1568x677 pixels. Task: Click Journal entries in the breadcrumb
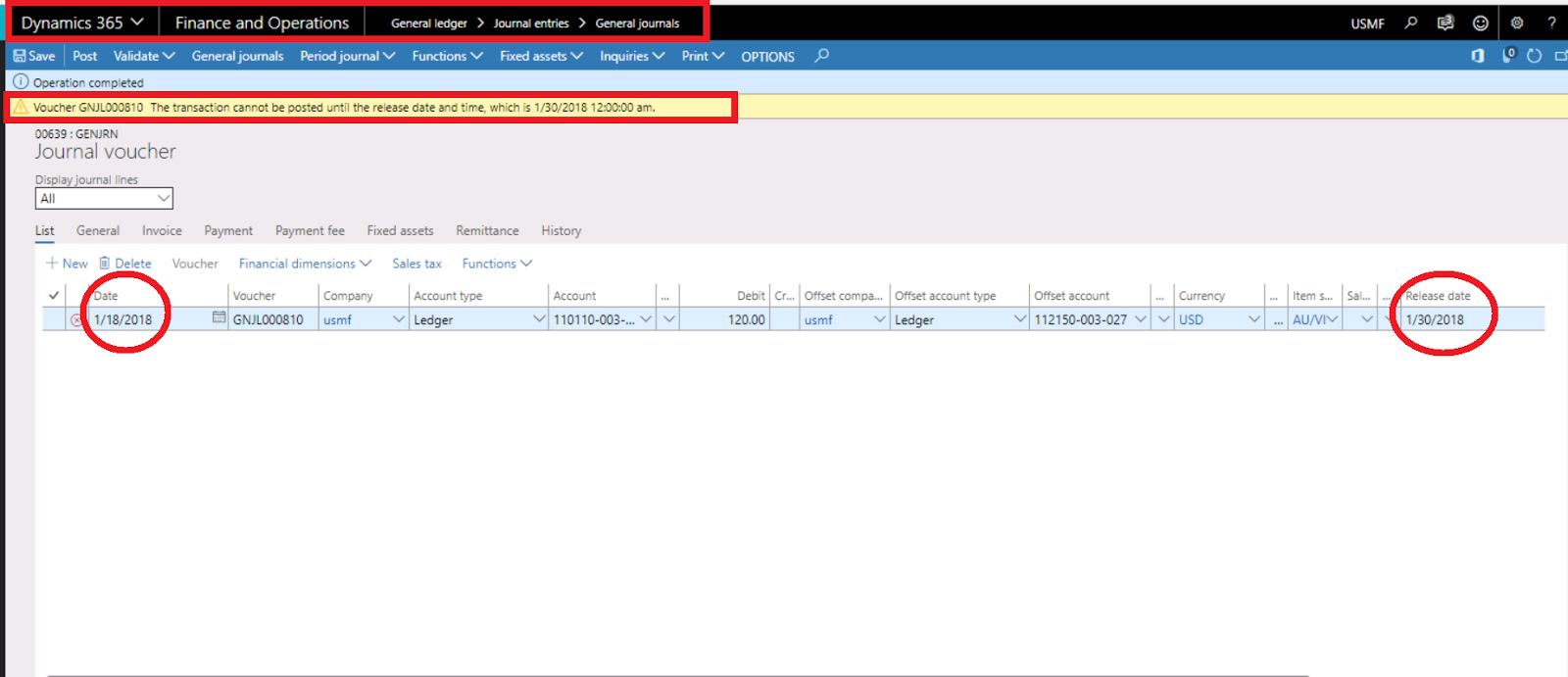531,24
